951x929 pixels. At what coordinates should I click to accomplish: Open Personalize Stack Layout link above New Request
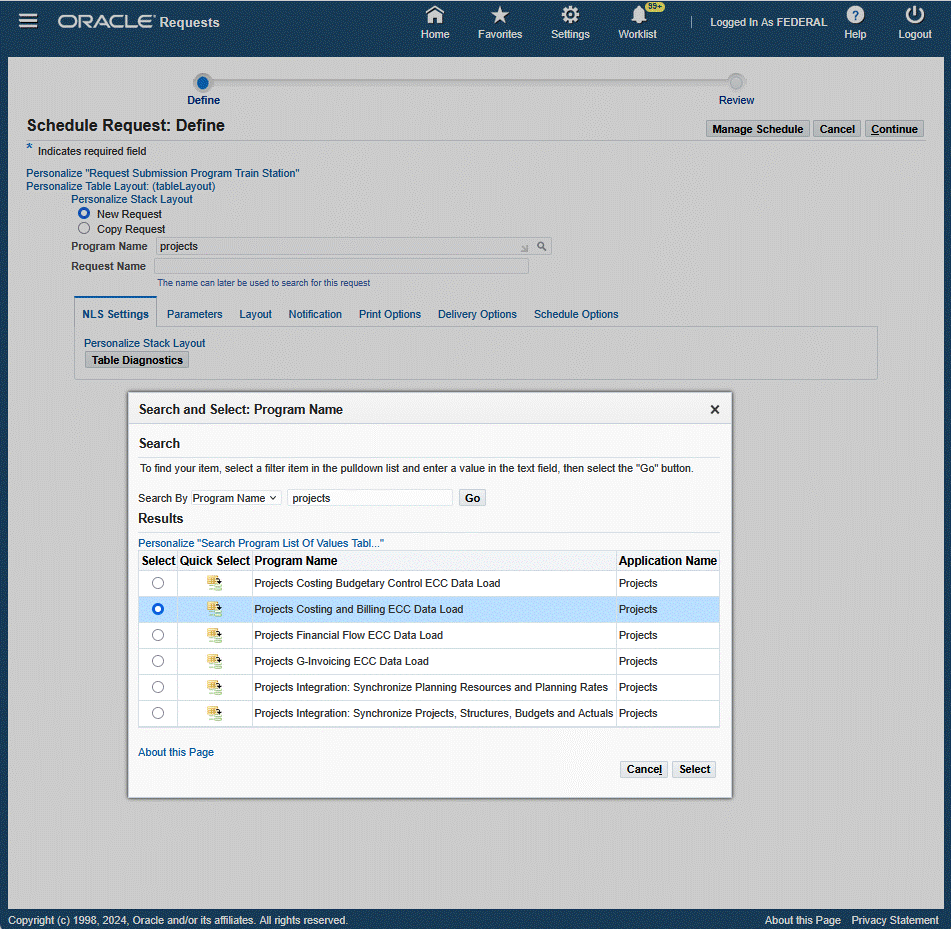tap(132, 199)
